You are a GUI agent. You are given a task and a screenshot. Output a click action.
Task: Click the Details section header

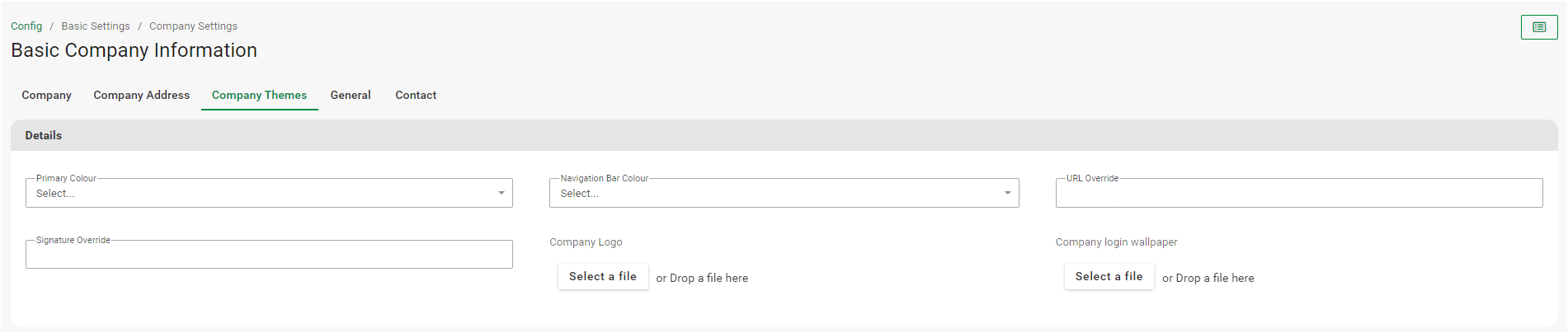tap(43, 135)
